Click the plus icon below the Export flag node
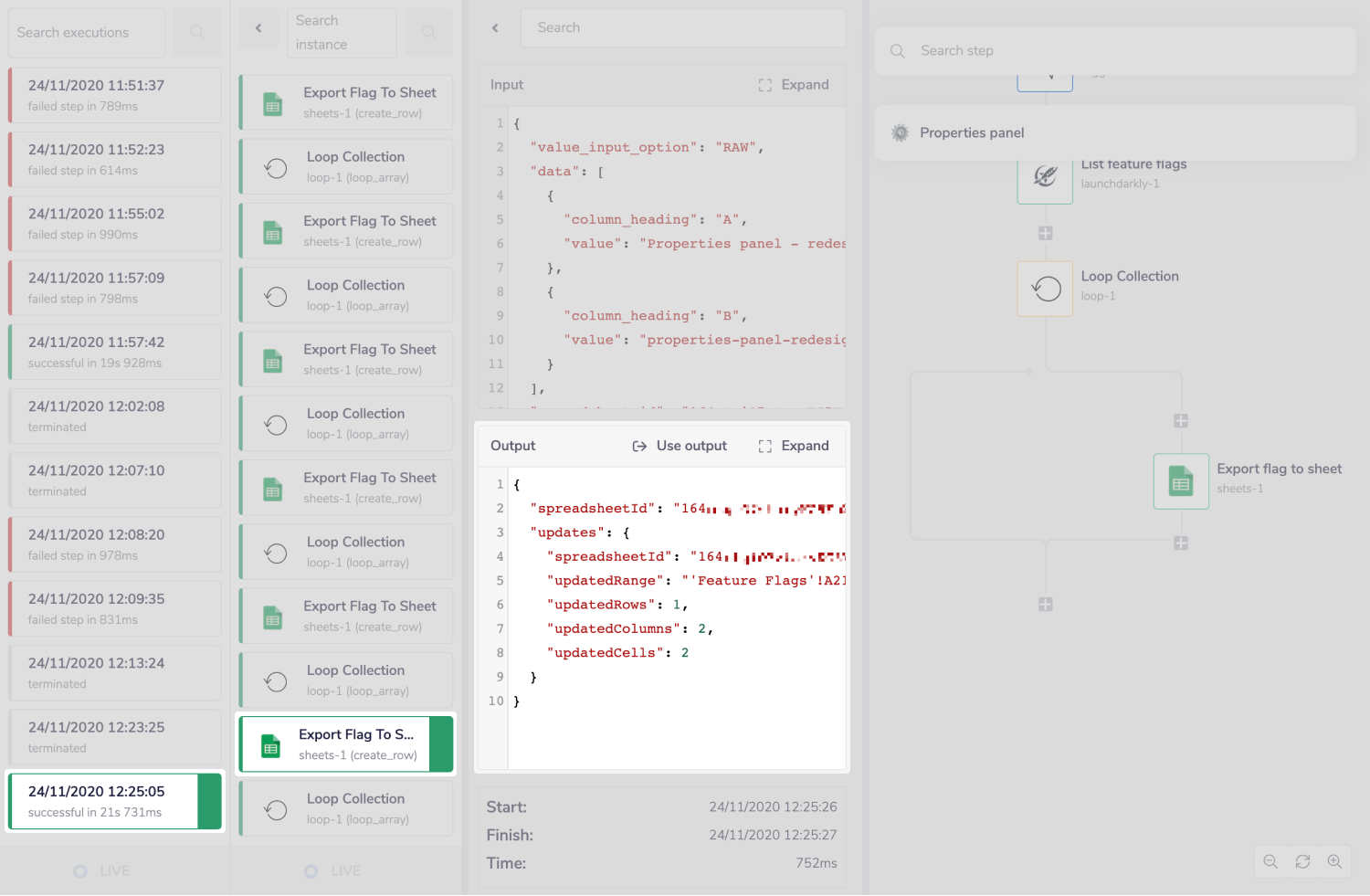 click(1181, 543)
